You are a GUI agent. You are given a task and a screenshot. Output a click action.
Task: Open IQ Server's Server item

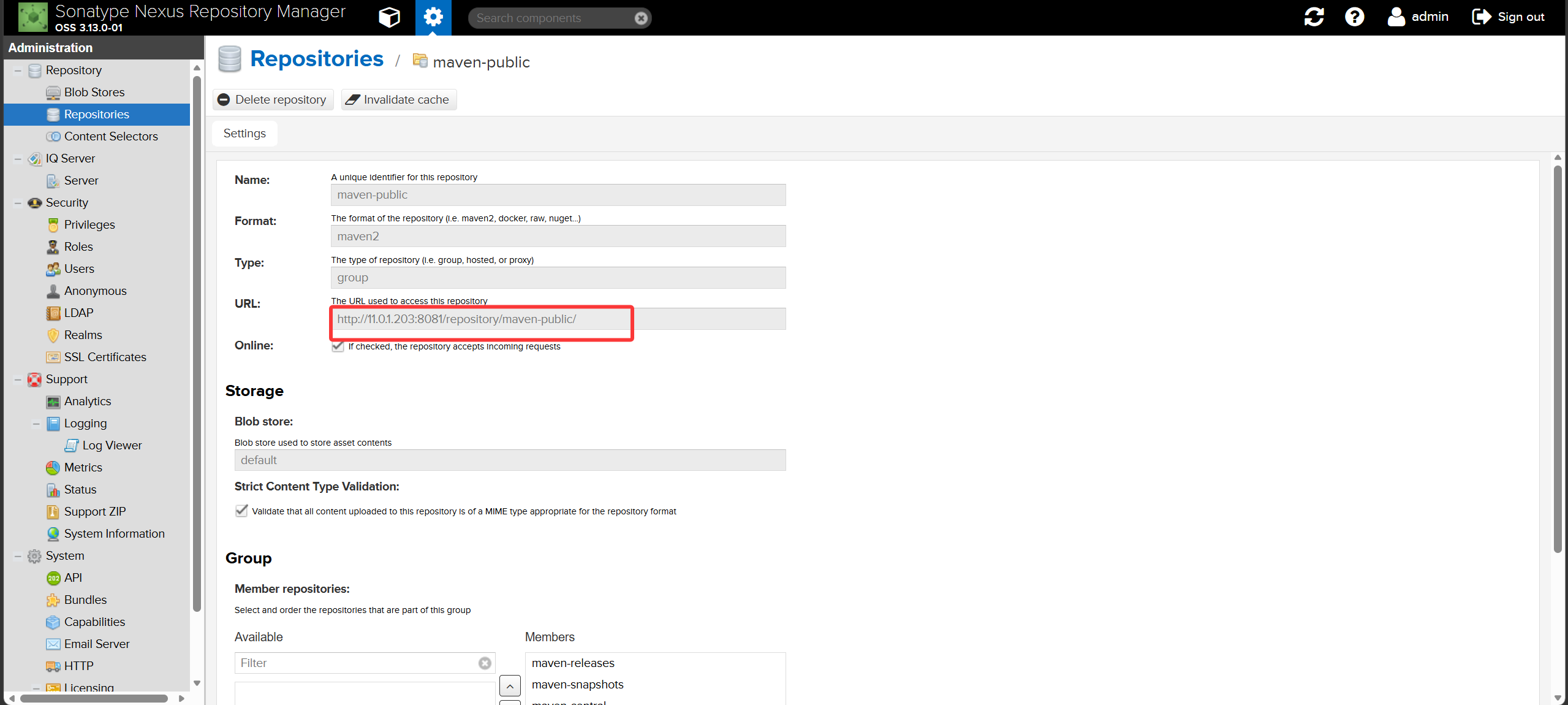(81, 180)
